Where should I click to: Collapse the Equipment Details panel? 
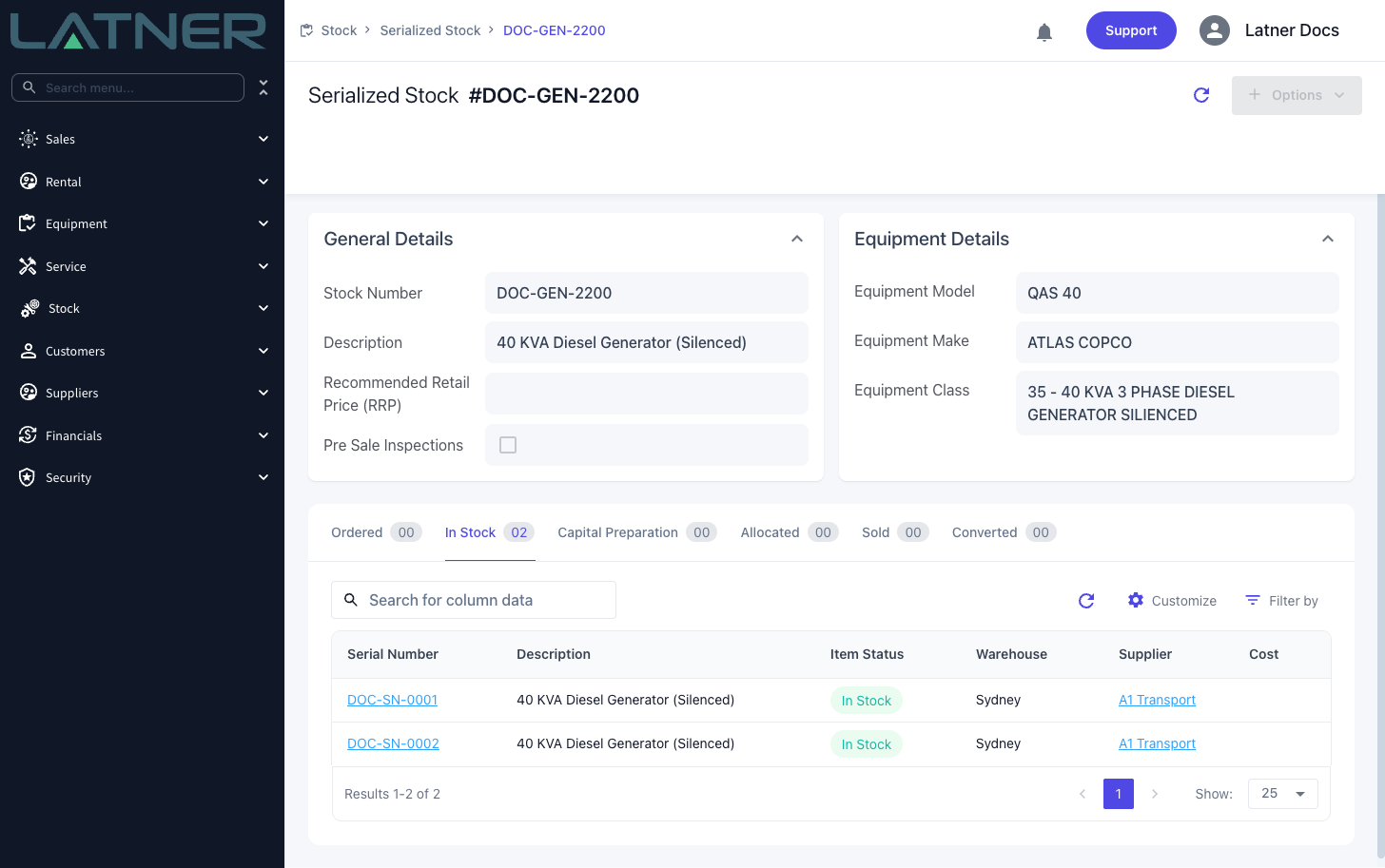[x=1328, y=239]
